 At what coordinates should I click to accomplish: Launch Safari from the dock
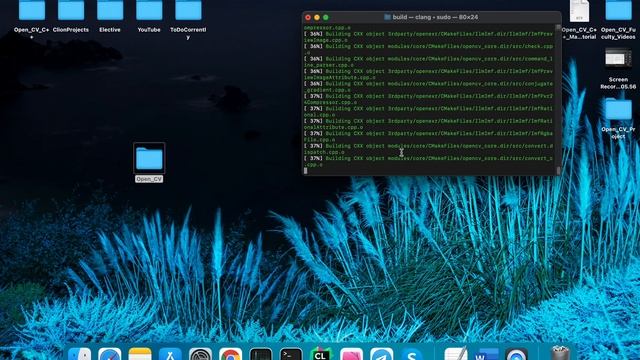coord(109,353)
